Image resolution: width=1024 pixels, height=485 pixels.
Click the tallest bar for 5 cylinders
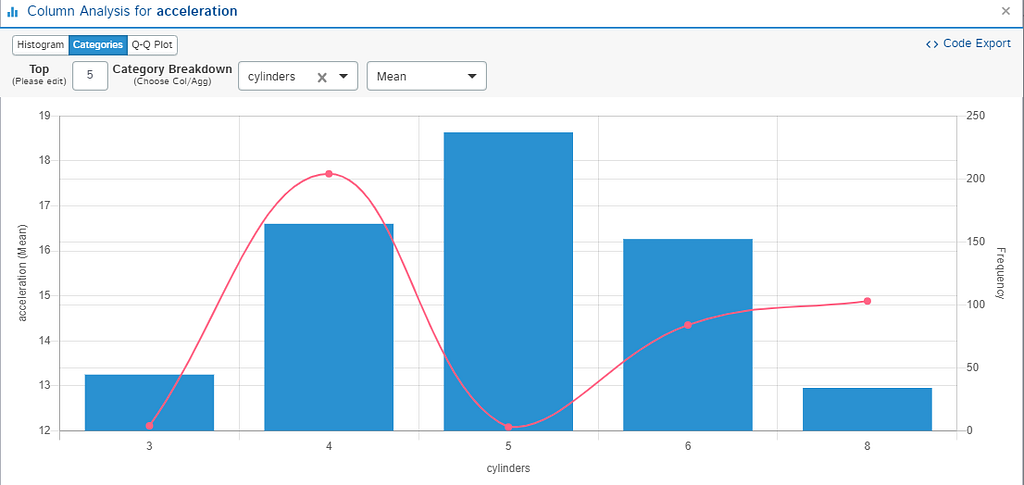(508, 281)
